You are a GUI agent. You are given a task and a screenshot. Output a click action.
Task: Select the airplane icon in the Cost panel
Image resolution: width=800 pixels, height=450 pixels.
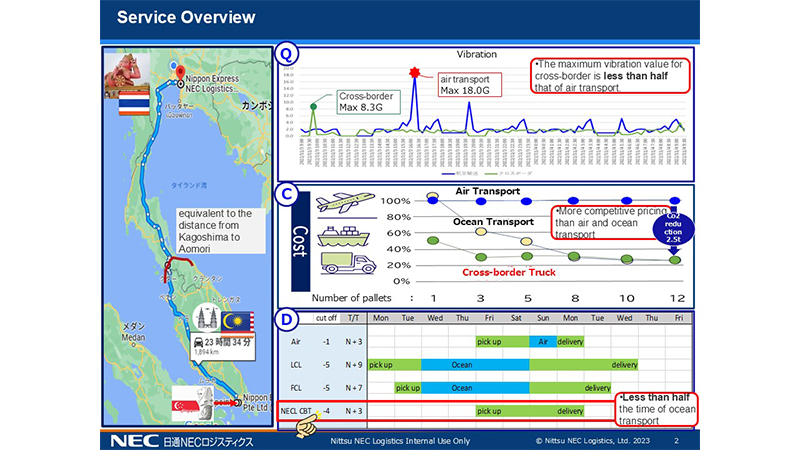(345, 202)
